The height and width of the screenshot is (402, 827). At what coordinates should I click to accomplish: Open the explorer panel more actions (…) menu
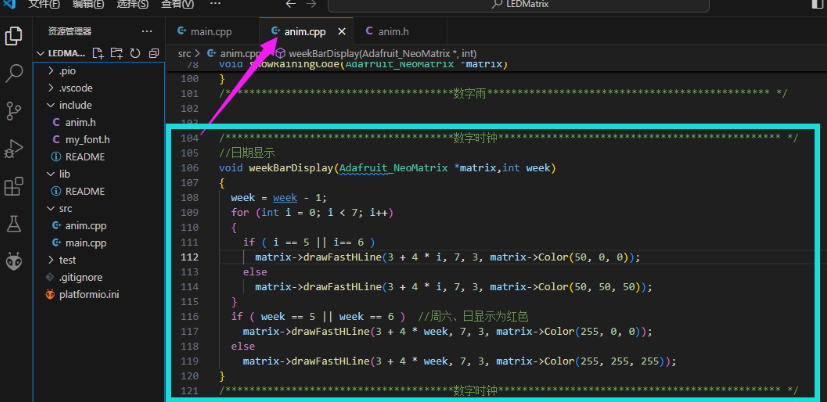pyautogui.click(x=147, y=31)
